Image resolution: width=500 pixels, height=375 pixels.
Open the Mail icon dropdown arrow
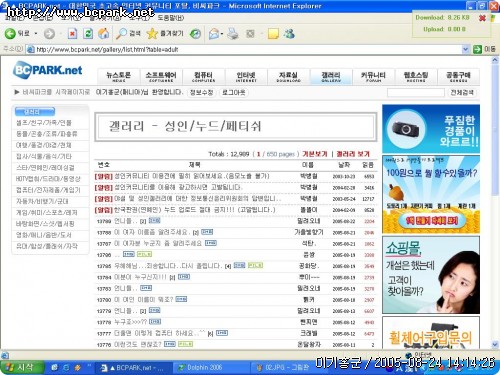click(222, 34)
